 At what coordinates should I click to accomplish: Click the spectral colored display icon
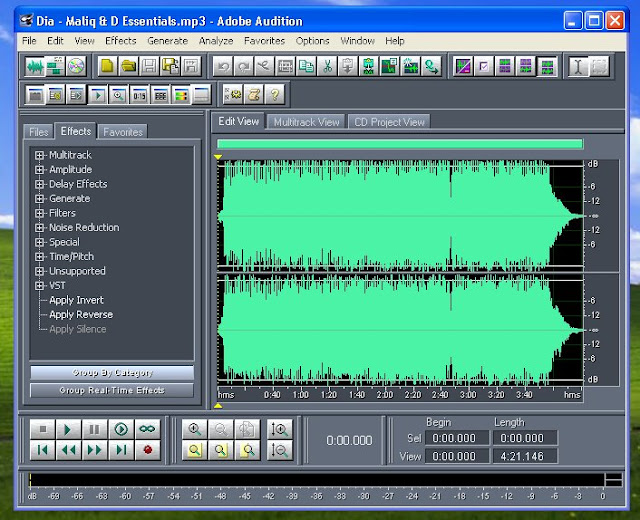181,95
